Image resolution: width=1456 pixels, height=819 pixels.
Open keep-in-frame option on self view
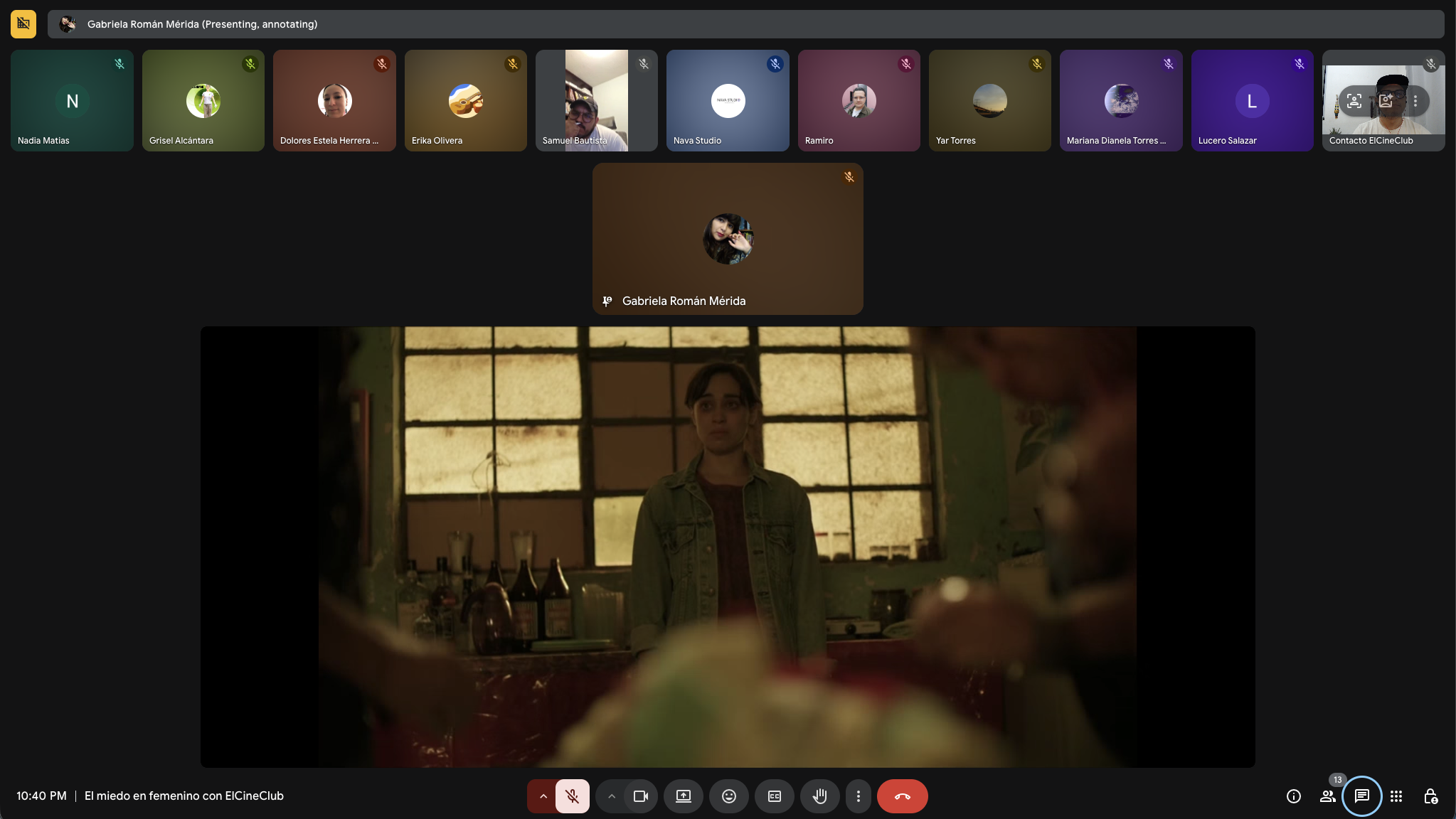(1354, 101)
